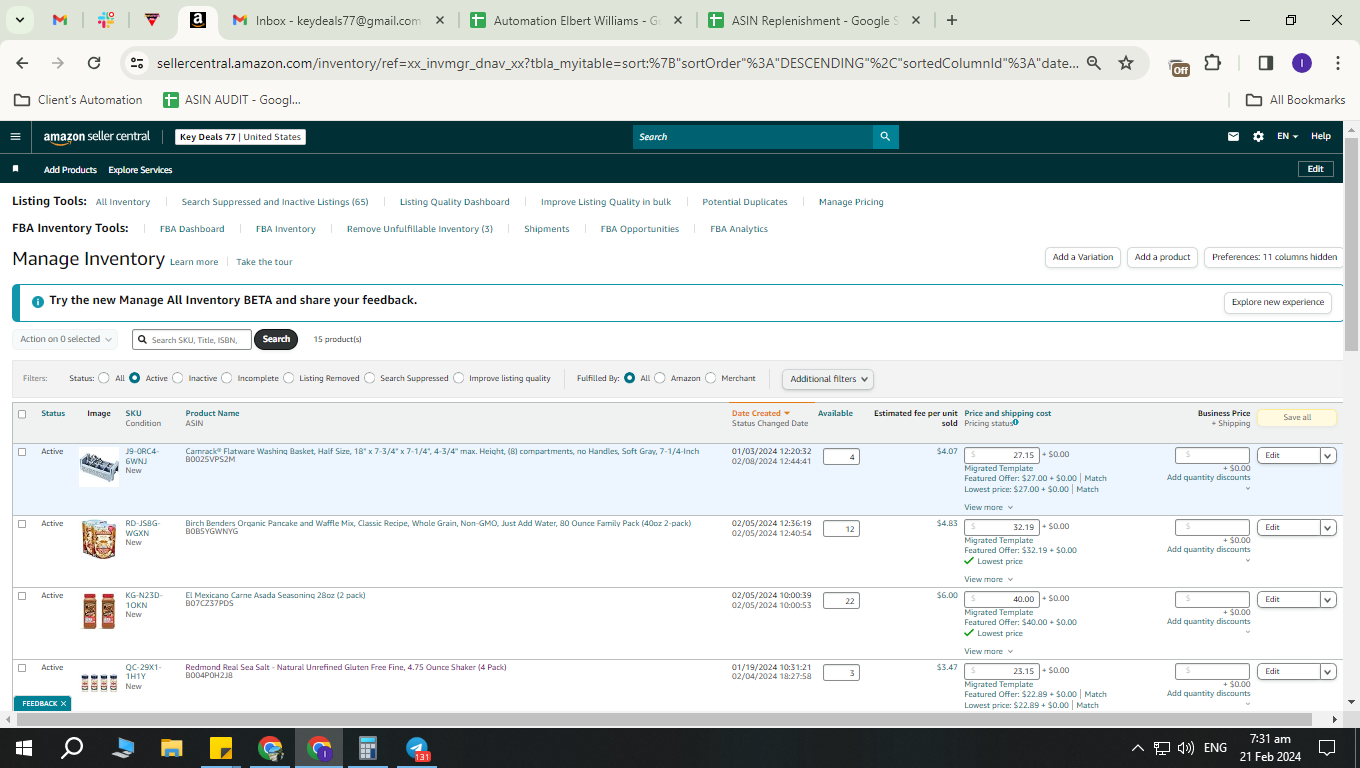
Task: Open Windows taskbar search
Action: pyautogui.click(x=72, y=747)
